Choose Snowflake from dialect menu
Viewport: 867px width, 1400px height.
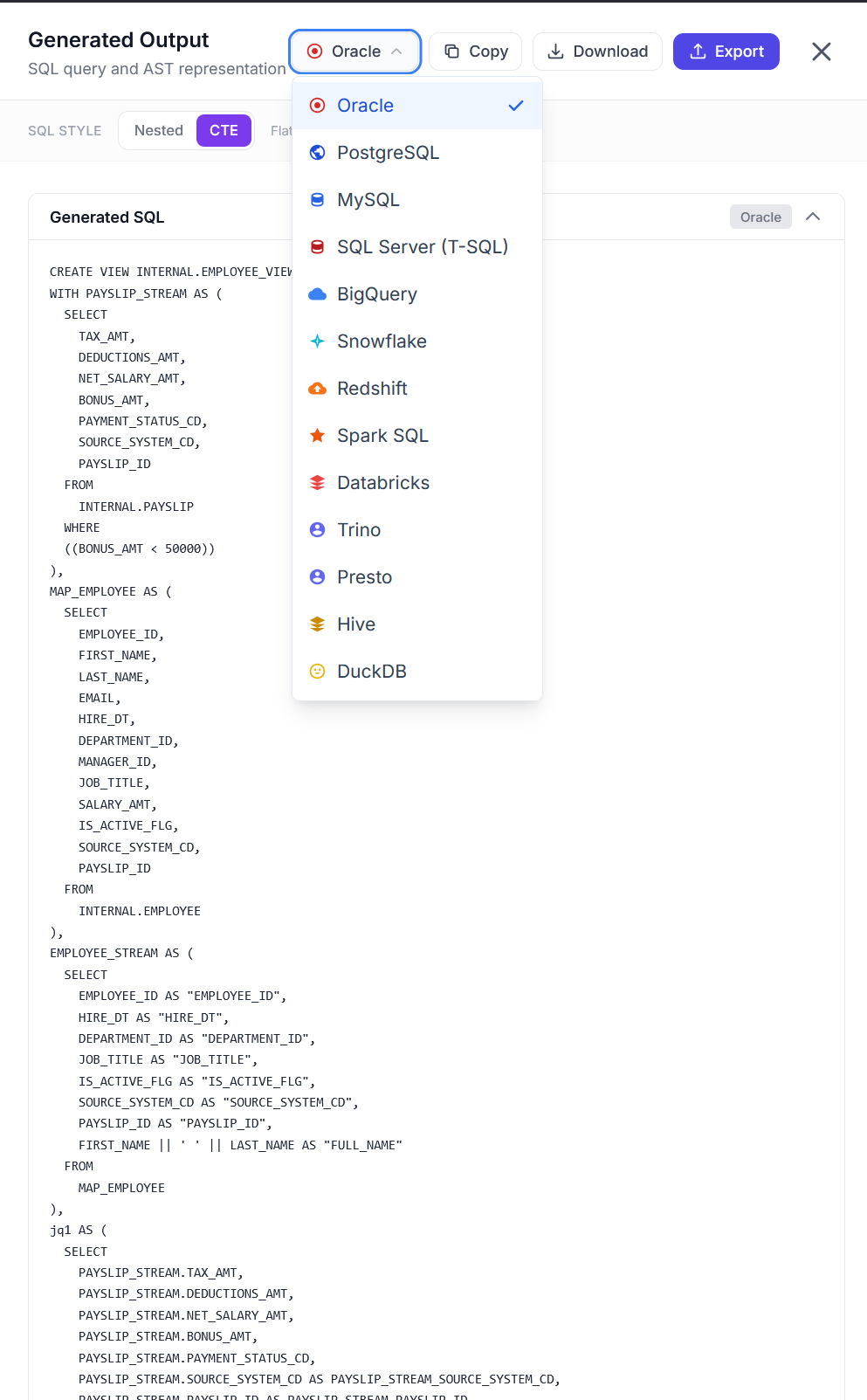(417, 341)
